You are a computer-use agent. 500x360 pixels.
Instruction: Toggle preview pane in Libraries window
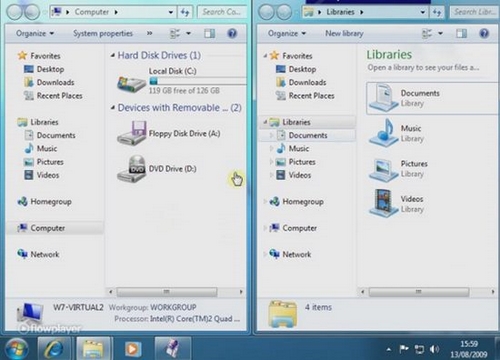(x=461, y=33)
